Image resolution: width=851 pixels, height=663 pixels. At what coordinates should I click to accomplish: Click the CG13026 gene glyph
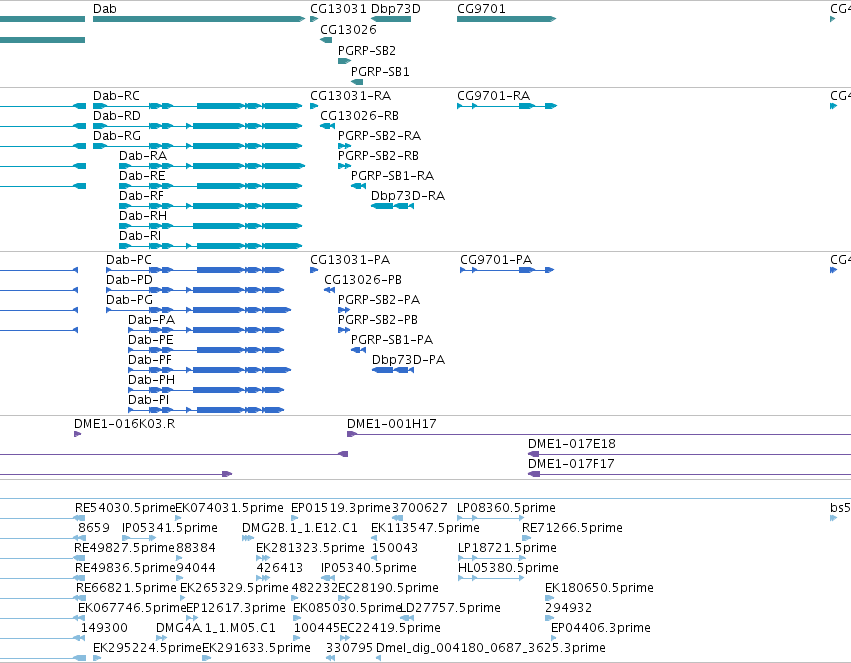326,40
